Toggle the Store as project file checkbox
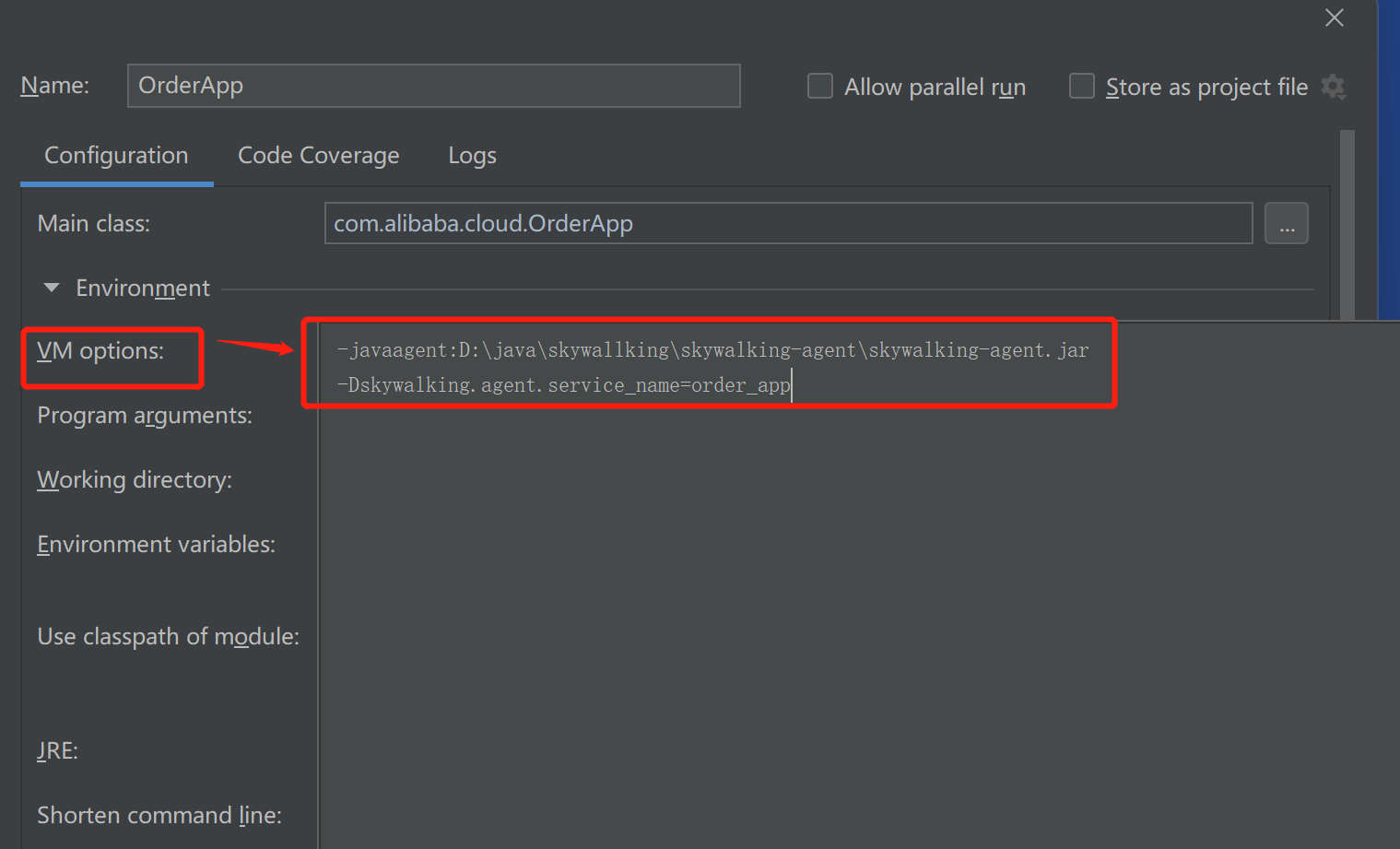 coord(1081,86)
